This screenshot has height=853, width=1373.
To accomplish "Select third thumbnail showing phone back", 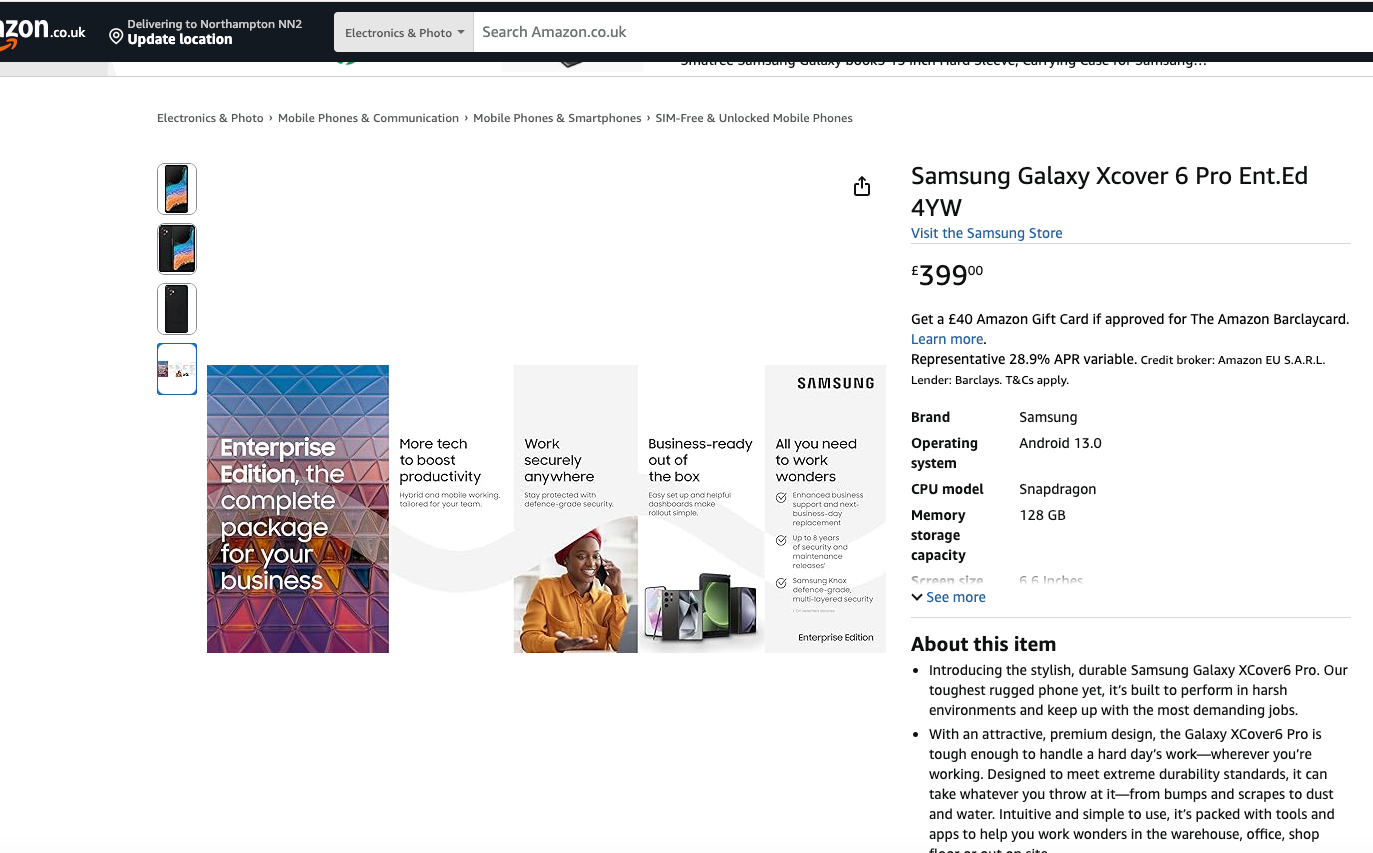I will 177,309.
